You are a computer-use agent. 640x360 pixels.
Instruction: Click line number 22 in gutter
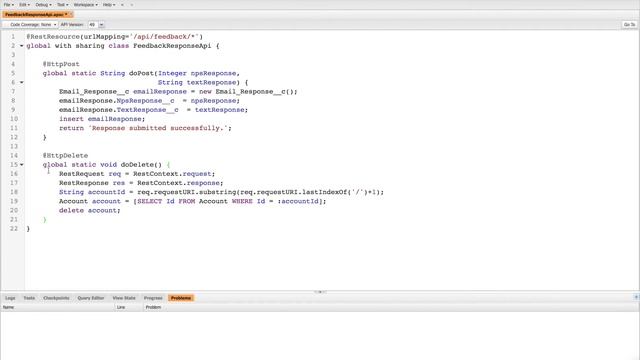[x=14, y=229]
